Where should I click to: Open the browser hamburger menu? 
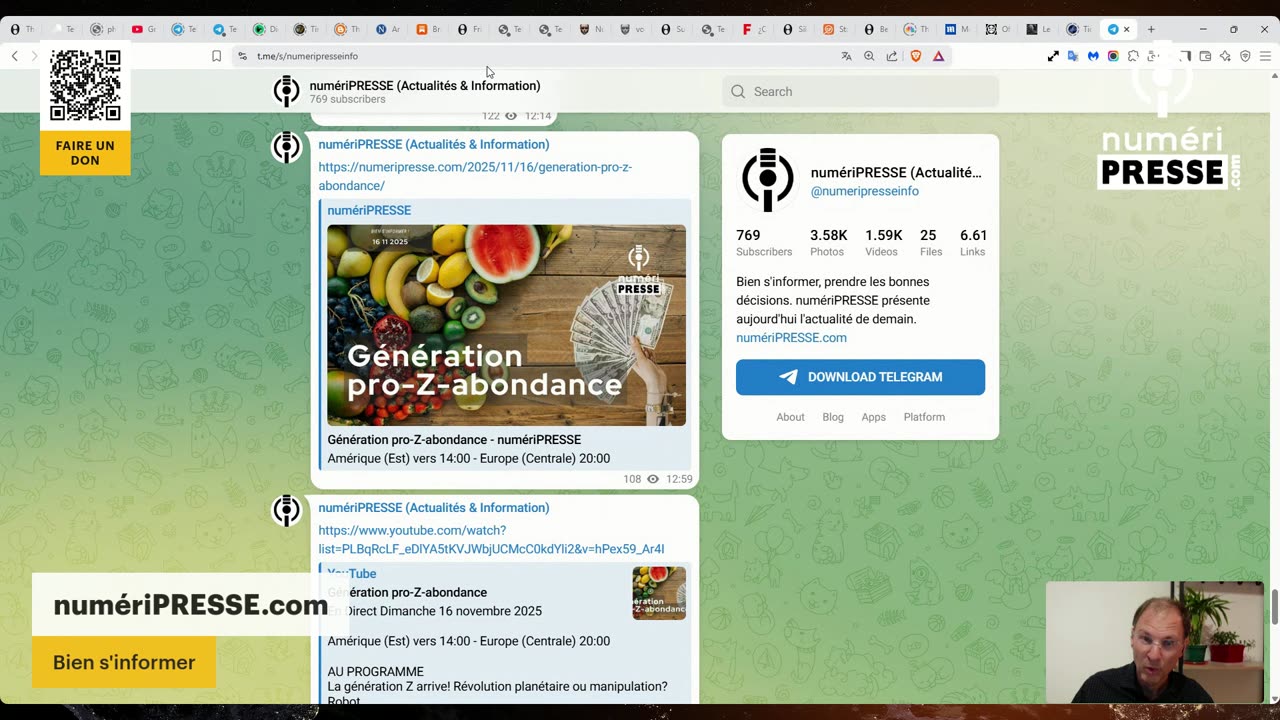1265,56
